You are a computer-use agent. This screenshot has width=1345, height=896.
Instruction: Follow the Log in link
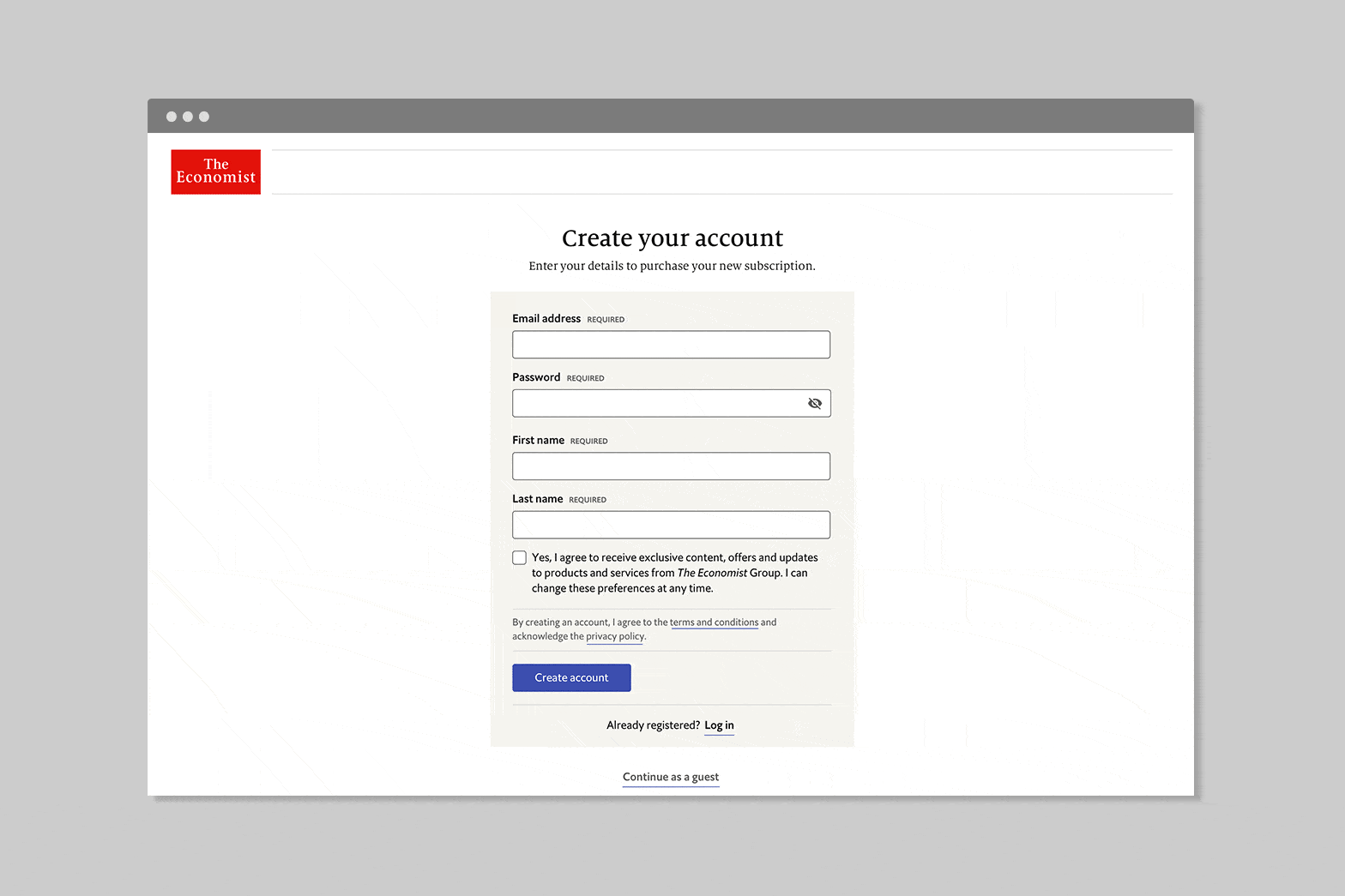point(719,725)
